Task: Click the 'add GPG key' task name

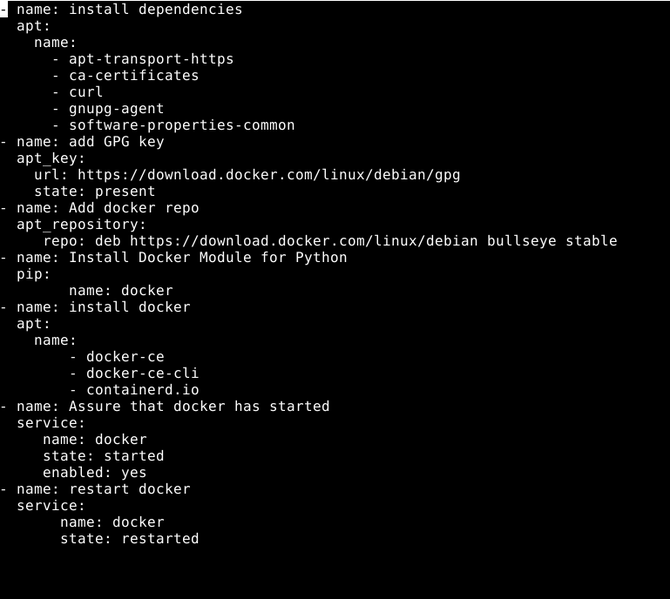Action: (x=116, y=142)
